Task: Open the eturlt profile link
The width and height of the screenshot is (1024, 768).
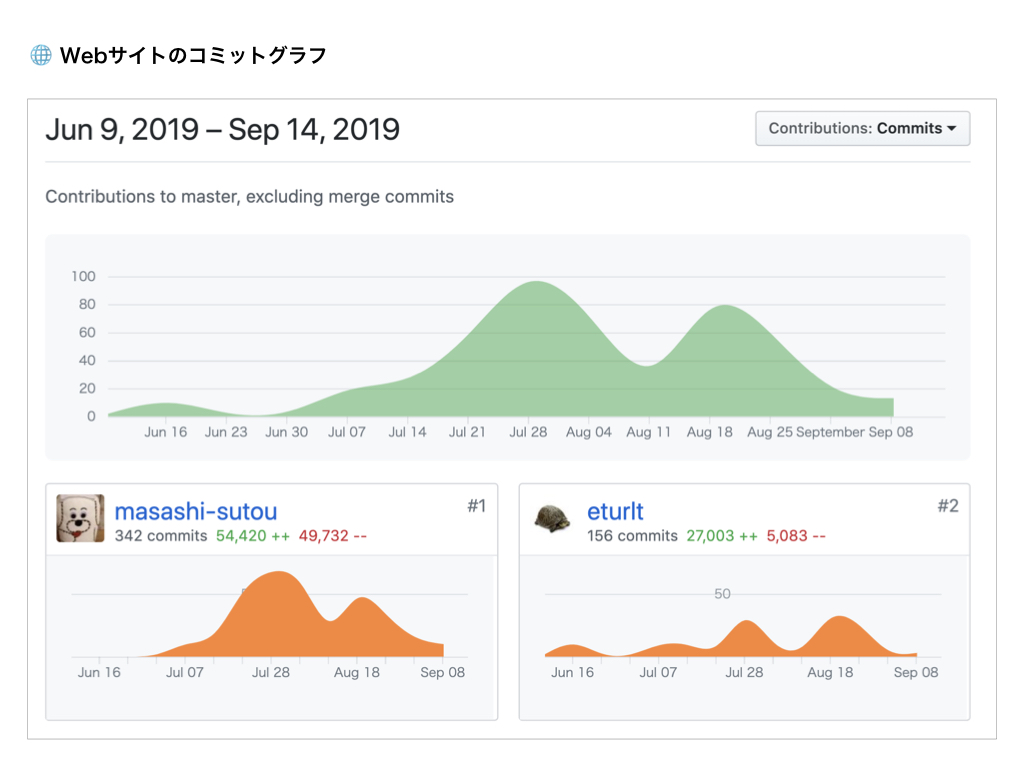Action: [x=615, y=512]
